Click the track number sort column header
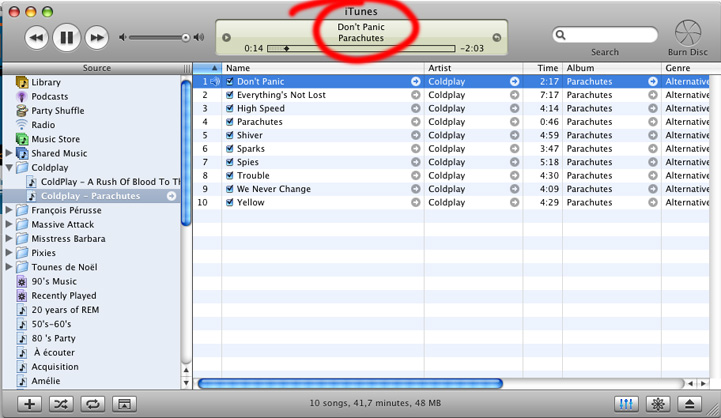The width and height of the screenshot is (721, 418). 207,68
